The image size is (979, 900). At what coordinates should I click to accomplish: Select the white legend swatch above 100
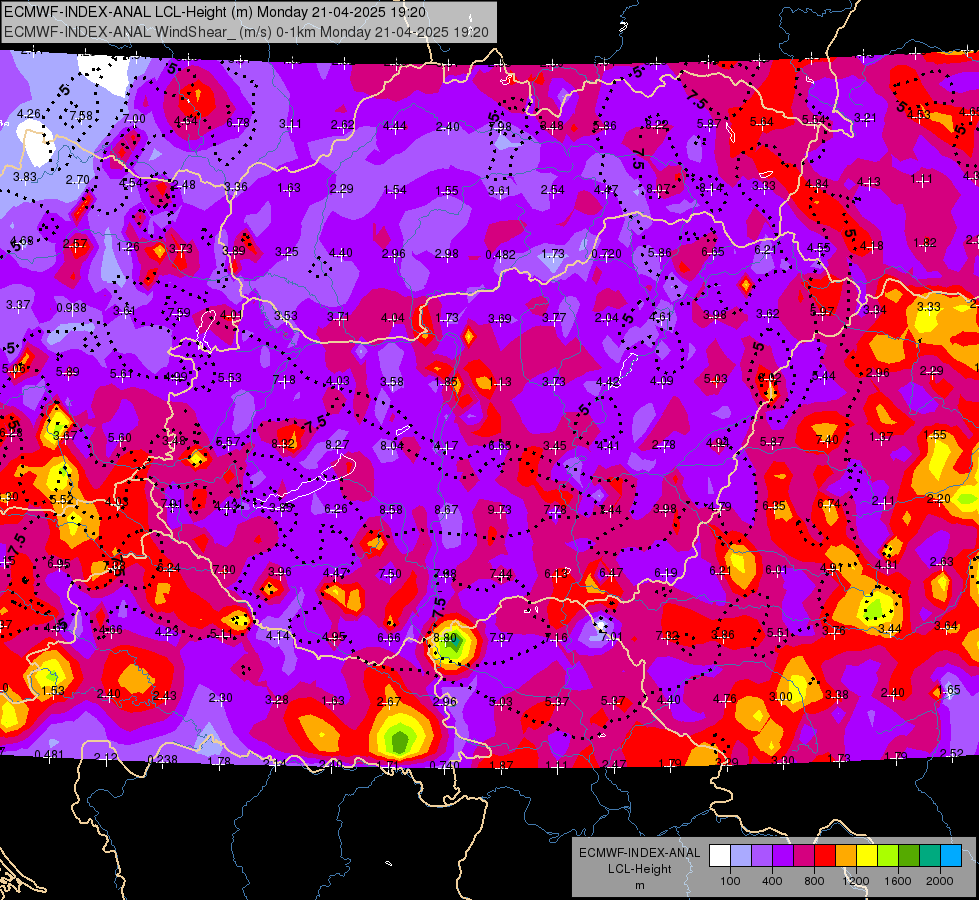pos(719,856)
